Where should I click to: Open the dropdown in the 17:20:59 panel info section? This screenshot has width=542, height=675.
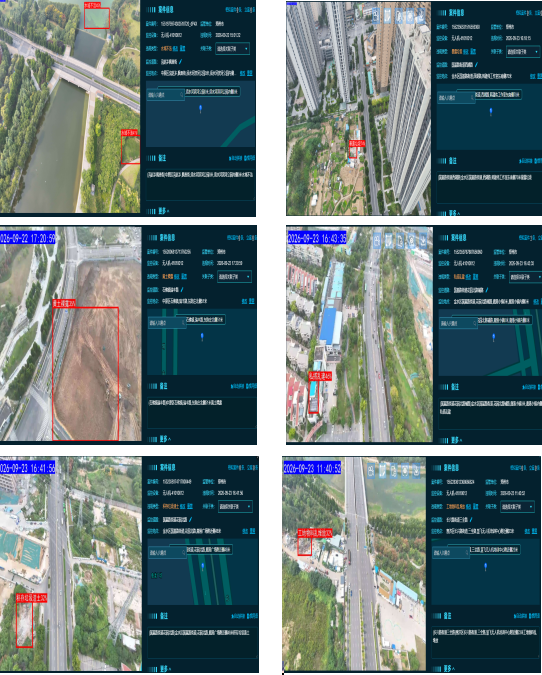234,276
